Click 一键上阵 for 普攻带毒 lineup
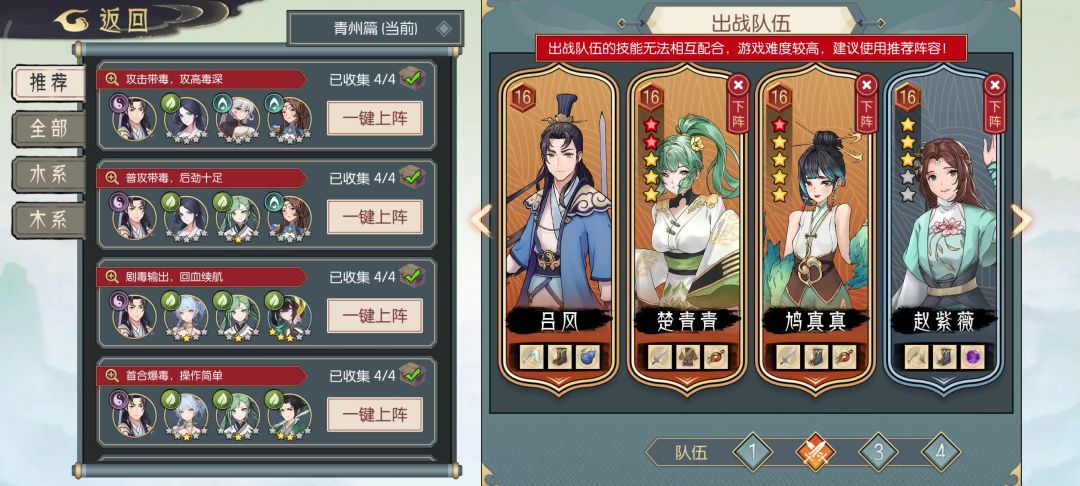The height and width of the screenshot is (486, 1080). (375, 217)
